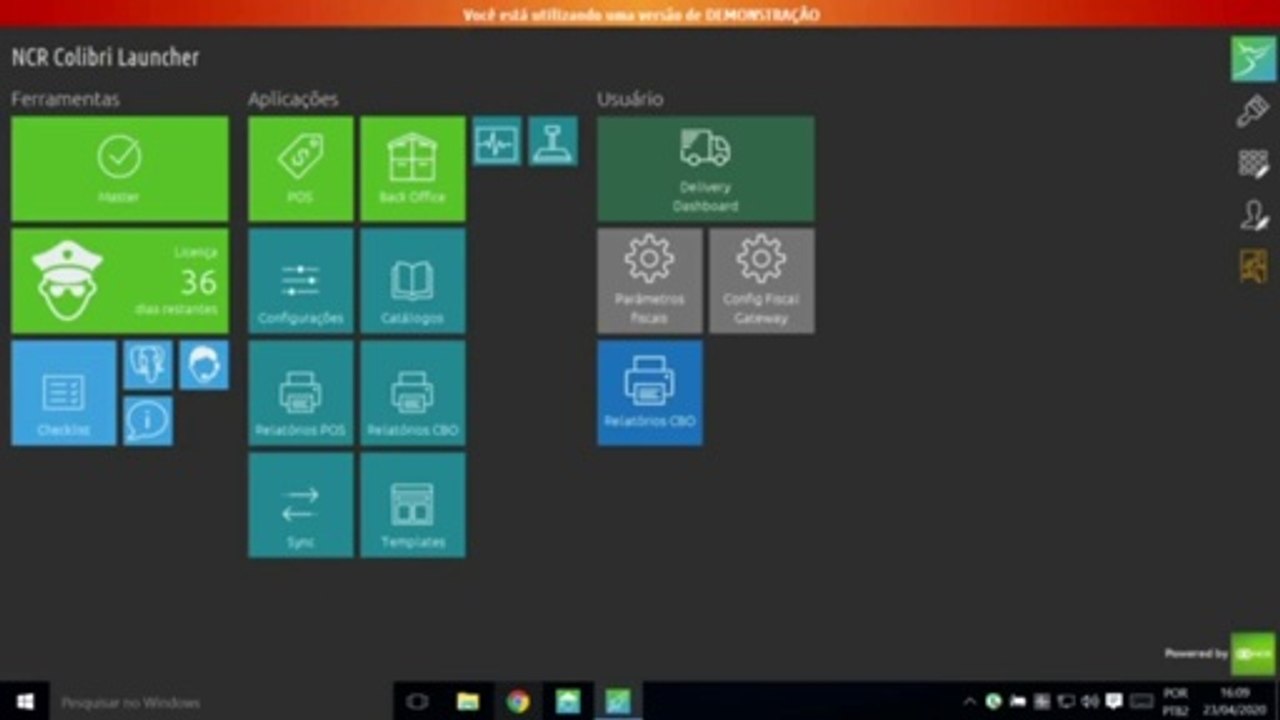Image resolution: width=1280 pixels, height=720 pixels.
Task: Open the heartbeat monitor tile
Action: (x=497, y=141)
